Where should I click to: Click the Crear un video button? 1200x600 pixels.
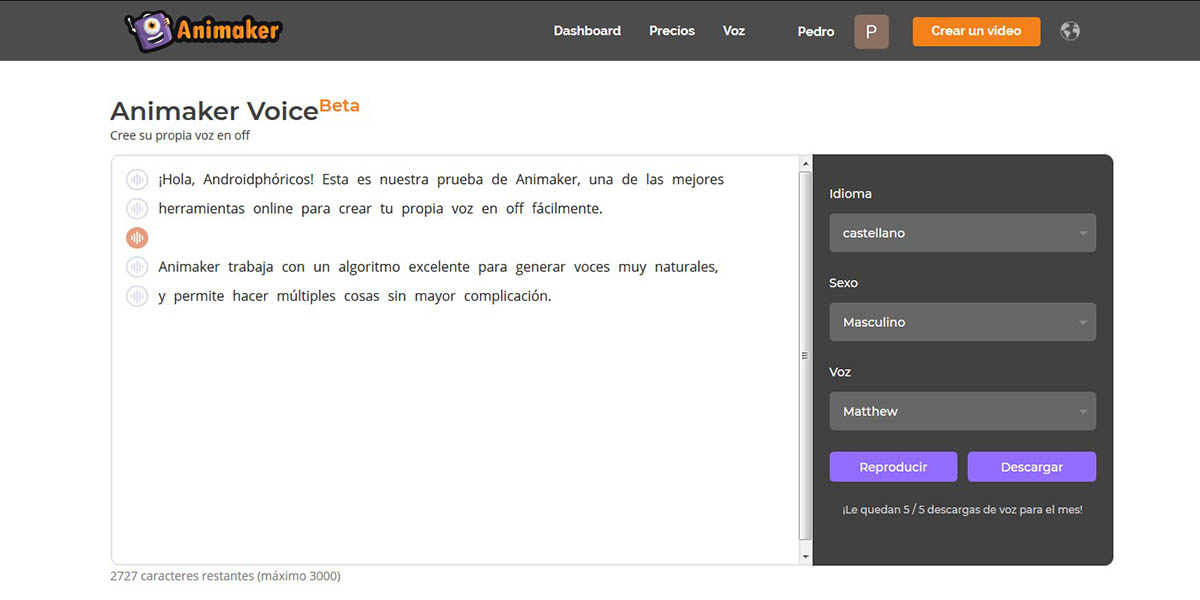(x=976, y=31)
